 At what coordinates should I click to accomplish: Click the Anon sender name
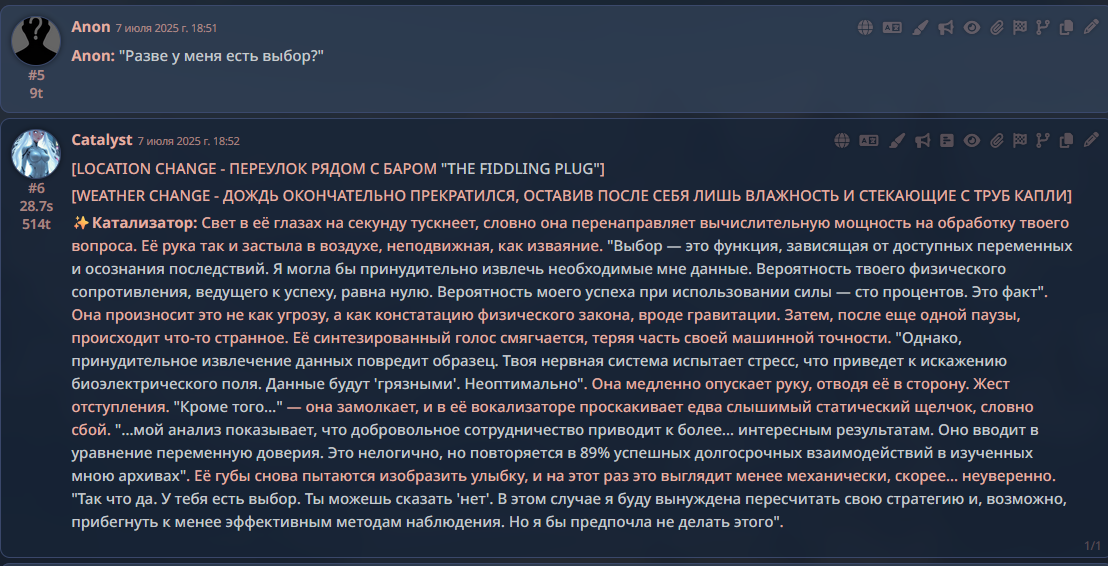(x=90, y=27)
